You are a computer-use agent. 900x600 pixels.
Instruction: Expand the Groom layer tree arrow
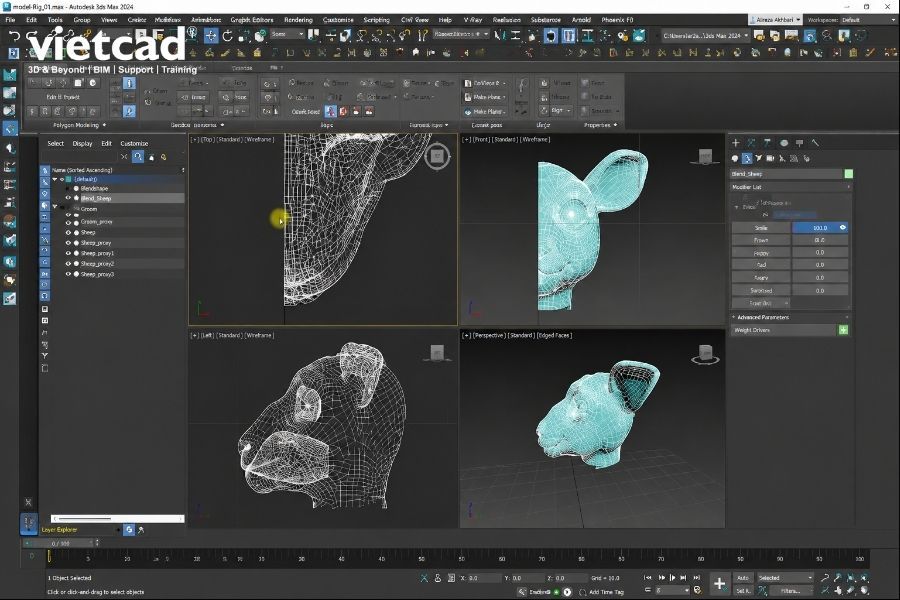55,207
